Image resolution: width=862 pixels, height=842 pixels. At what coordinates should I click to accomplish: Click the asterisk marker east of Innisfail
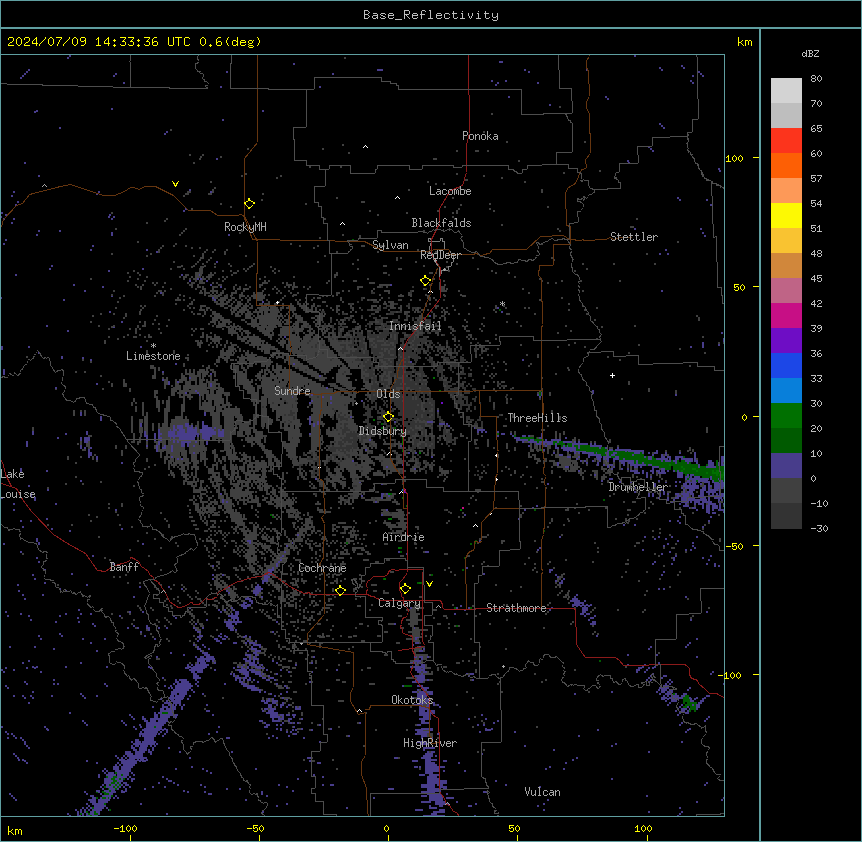point(502,304)
